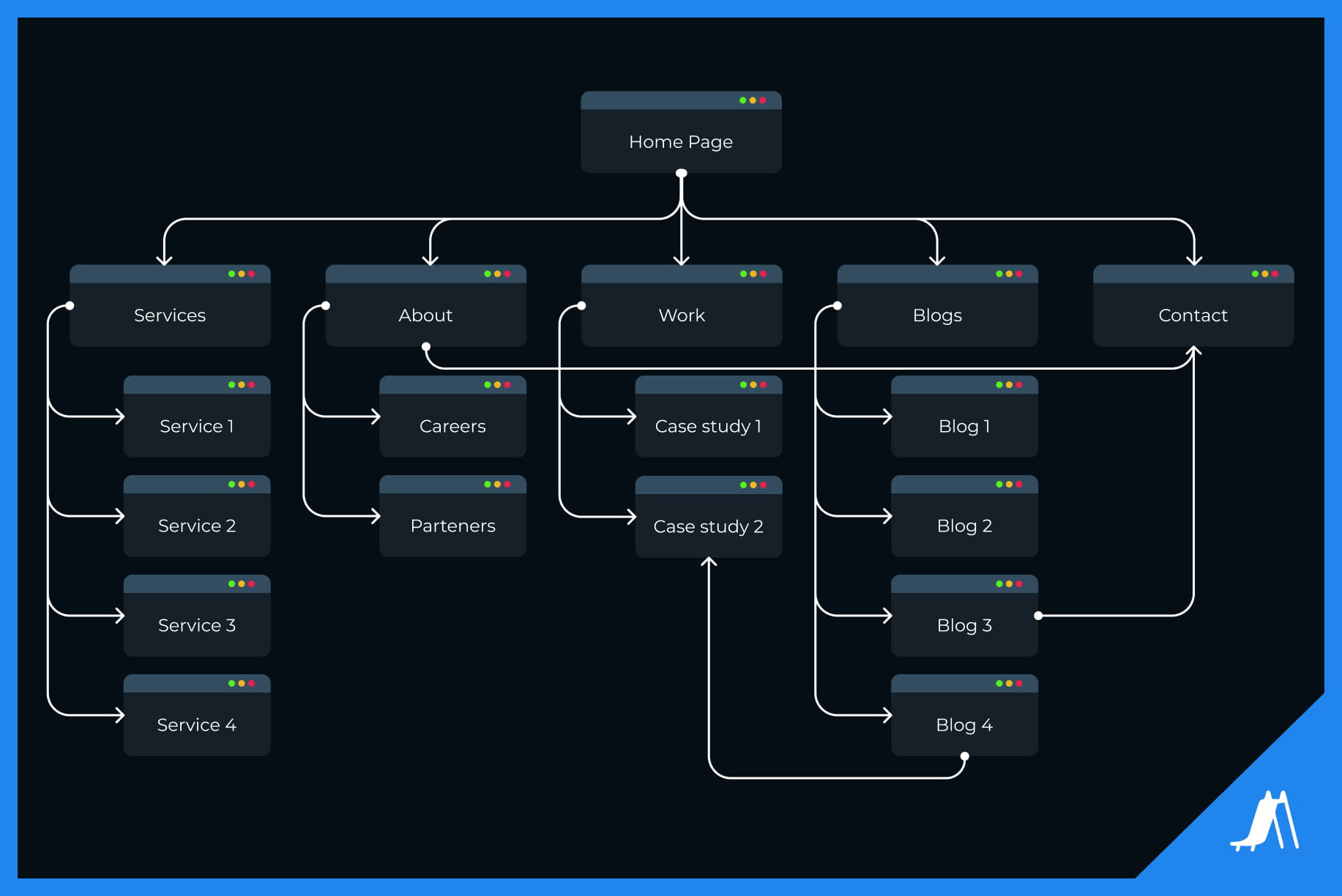Click the title bar of Case study 2
Viewport: 1342px width, 896px height.
[x=708, y=484]
